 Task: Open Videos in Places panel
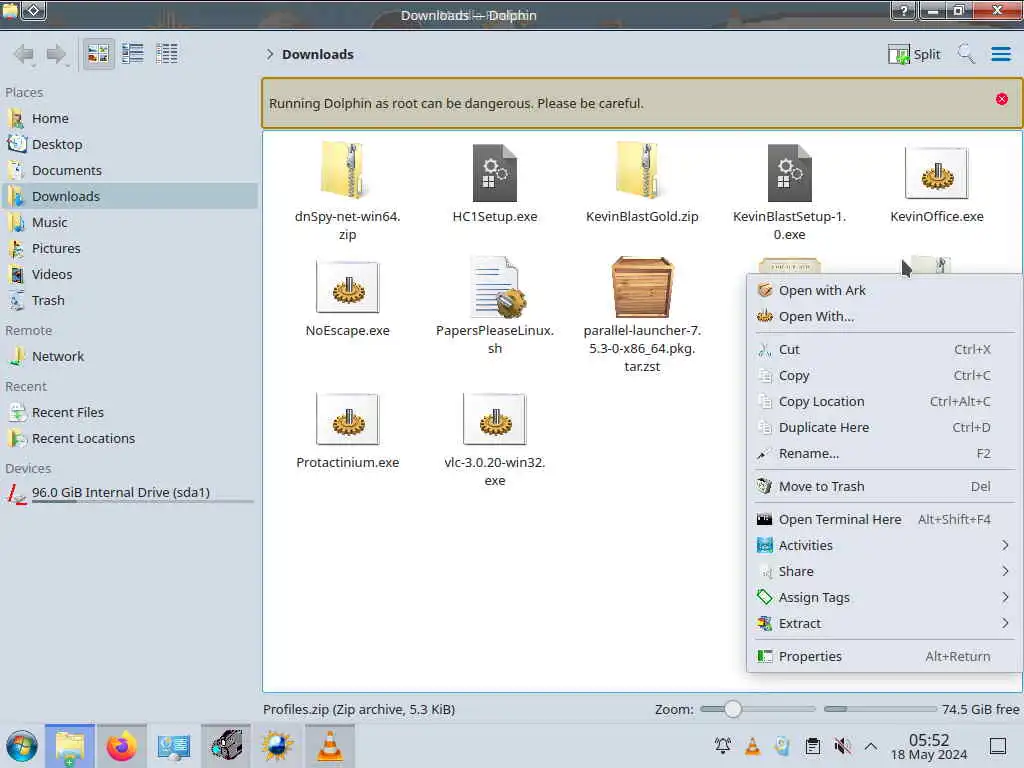coord(129,274)
